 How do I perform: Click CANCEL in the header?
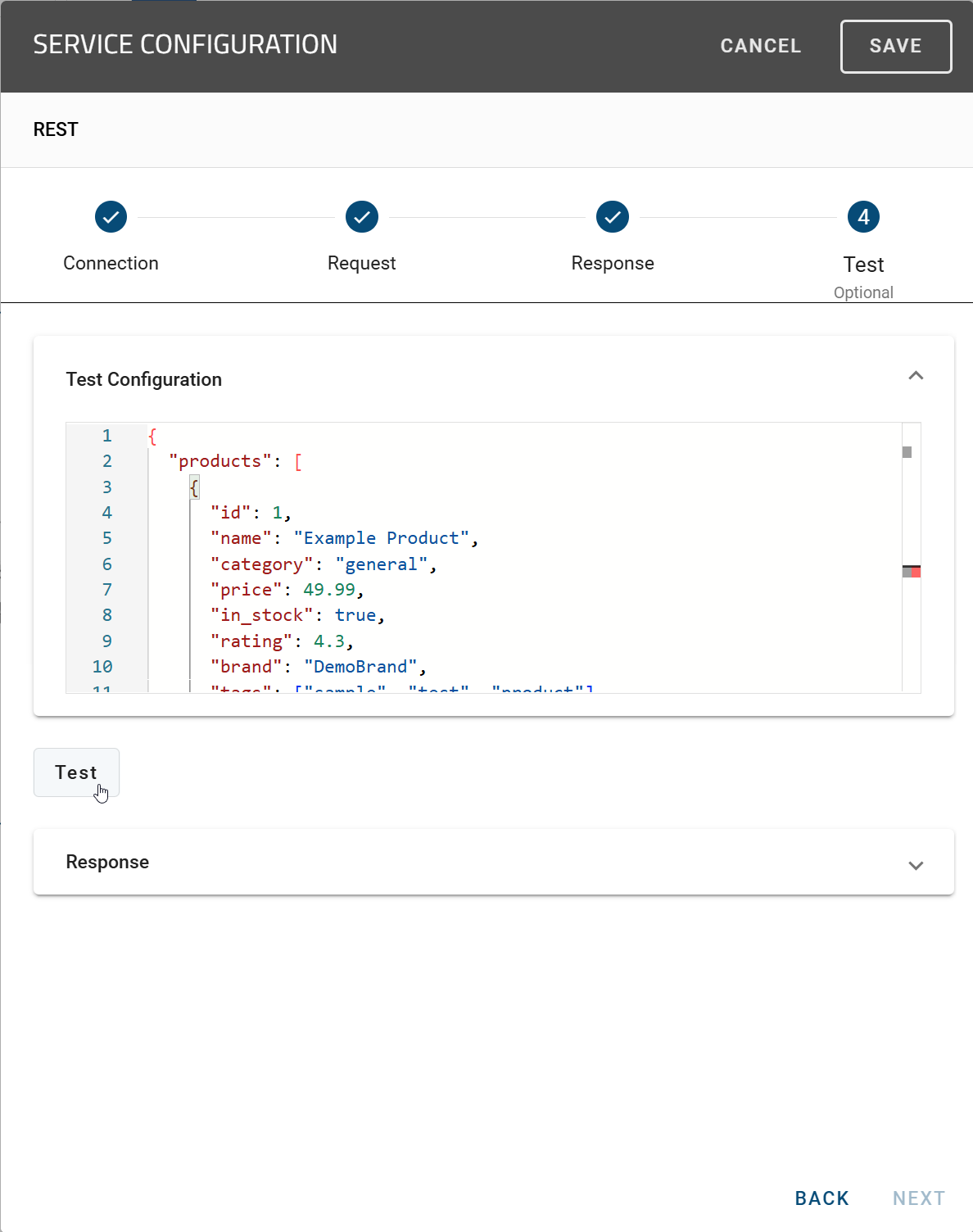(760, 46)
